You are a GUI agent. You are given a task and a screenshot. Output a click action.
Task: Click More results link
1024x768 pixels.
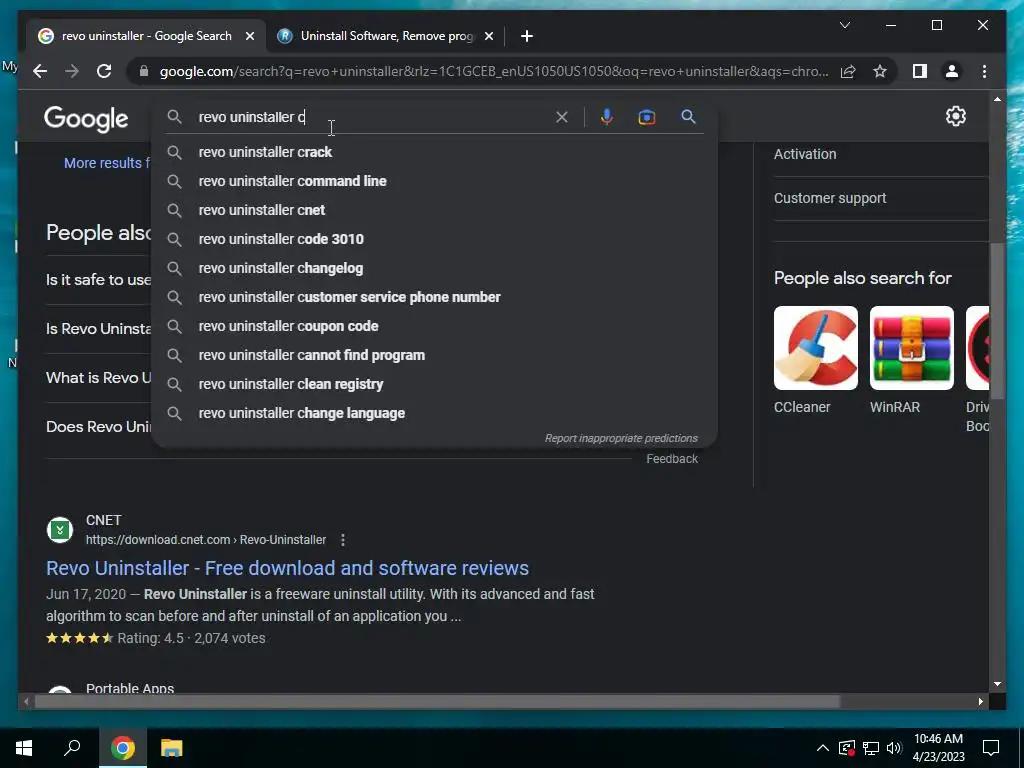107,163
